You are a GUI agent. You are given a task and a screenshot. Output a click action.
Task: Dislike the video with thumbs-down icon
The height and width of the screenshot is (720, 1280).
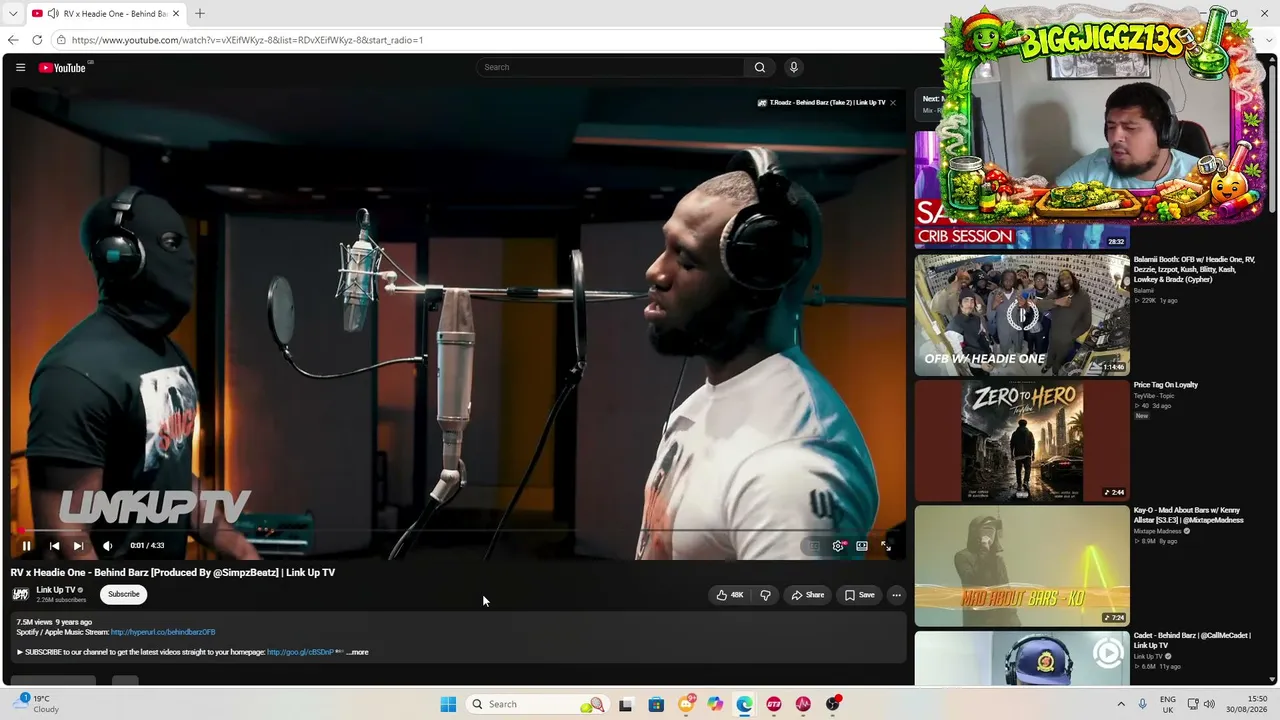[x=765, y=595]
